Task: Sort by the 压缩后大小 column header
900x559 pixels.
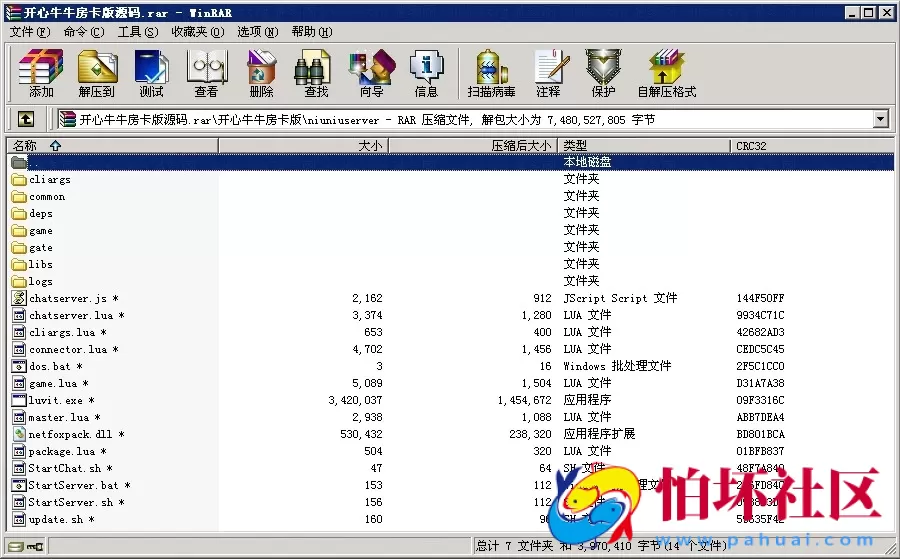Action: 474,146
